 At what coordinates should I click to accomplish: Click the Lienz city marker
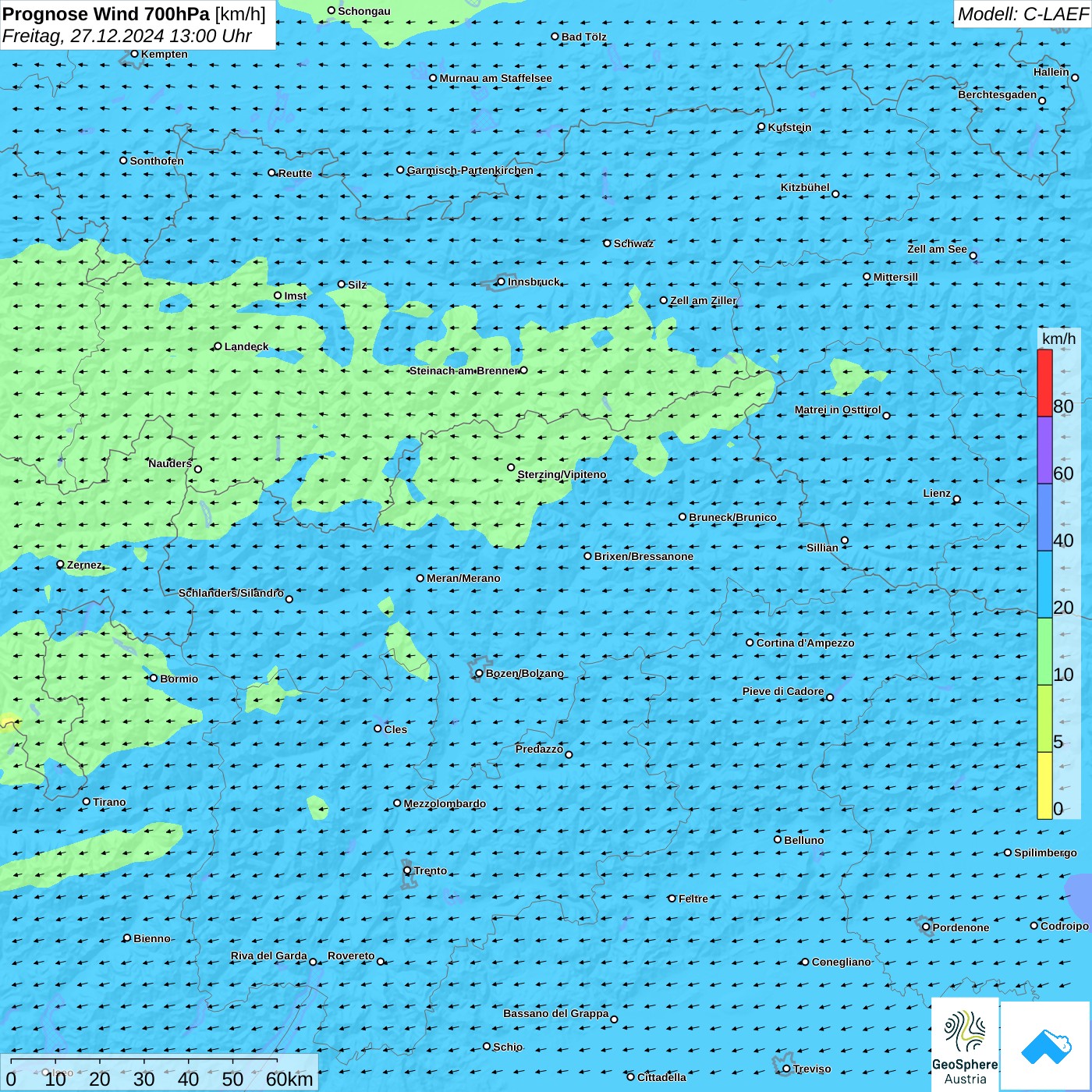957,499
